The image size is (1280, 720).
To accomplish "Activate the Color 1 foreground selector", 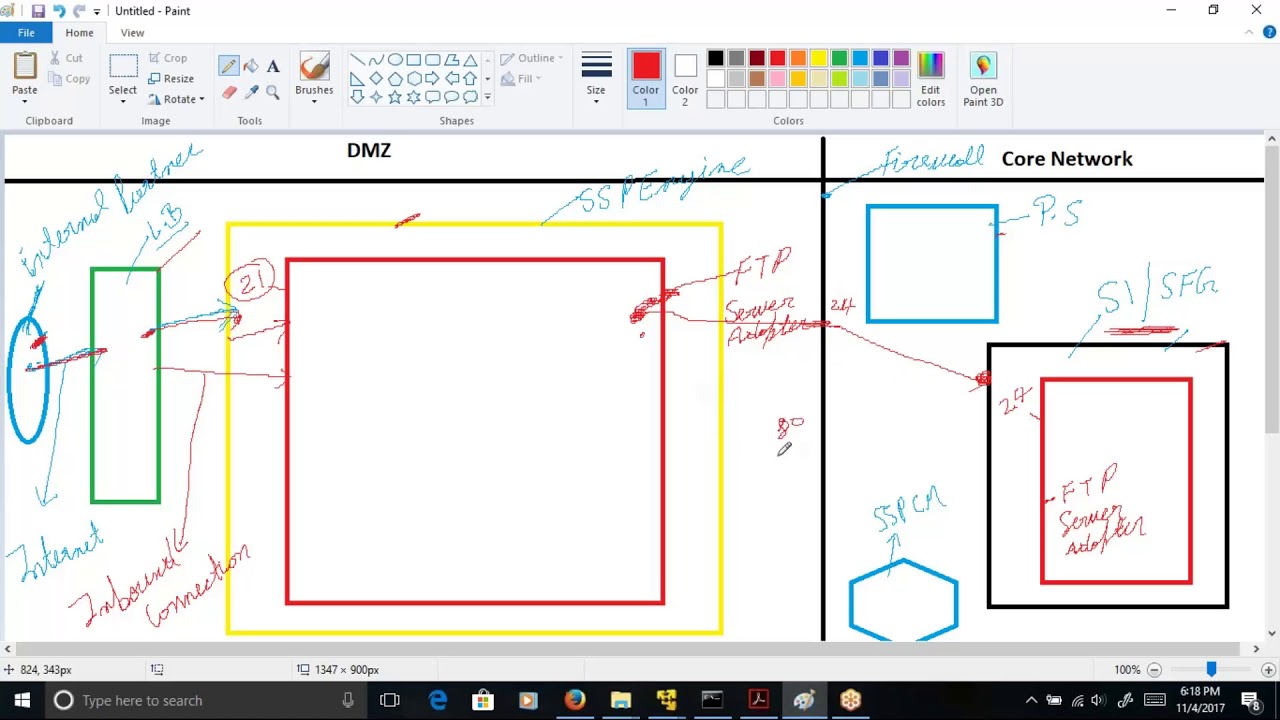I will 646,79.
